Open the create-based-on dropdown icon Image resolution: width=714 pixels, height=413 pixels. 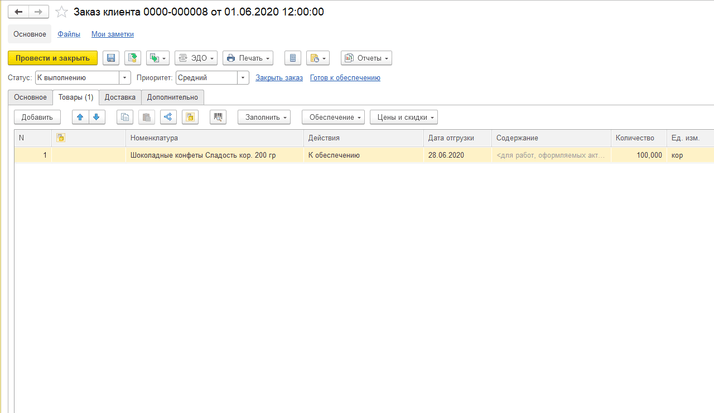158,58
